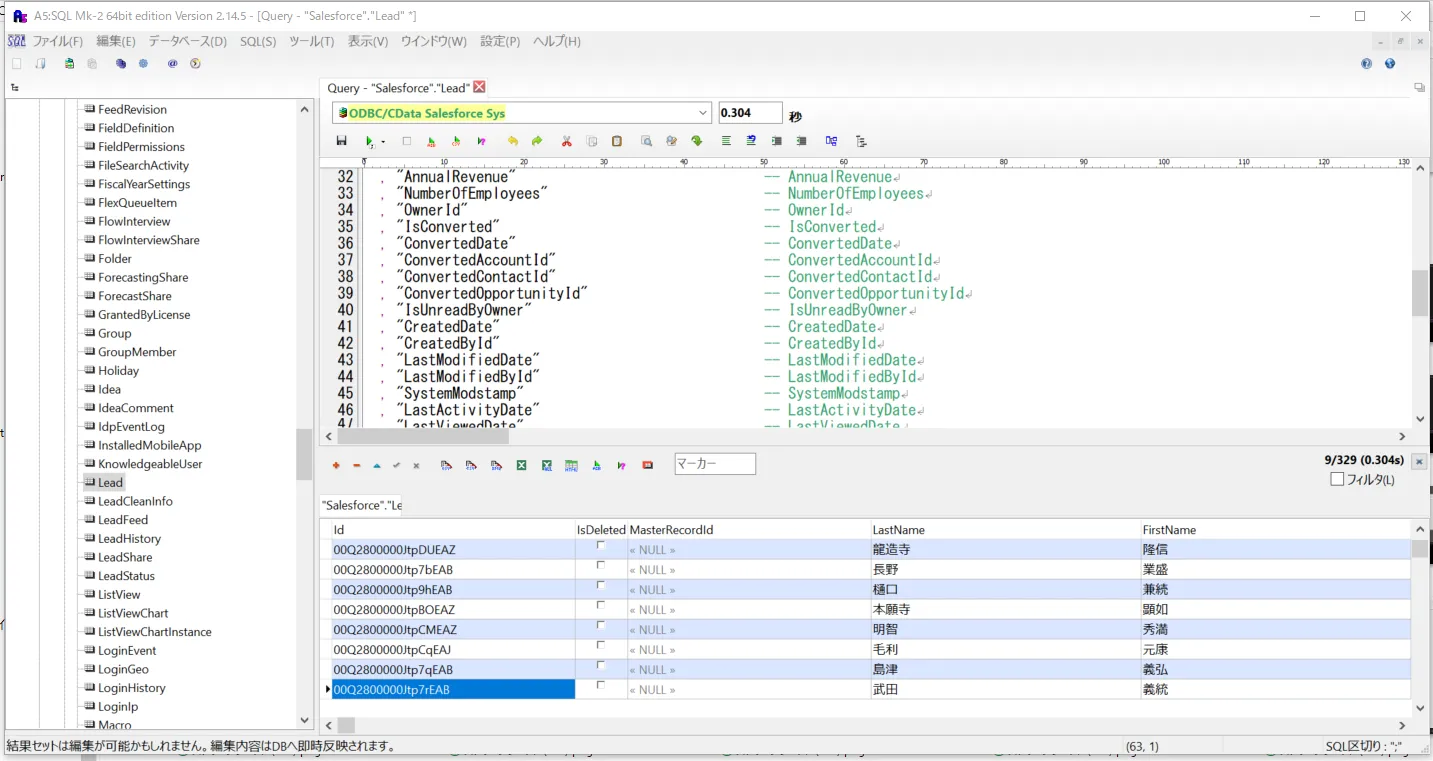
Task: Delete the selected row with the minus icon
Action: coord(357,464)
